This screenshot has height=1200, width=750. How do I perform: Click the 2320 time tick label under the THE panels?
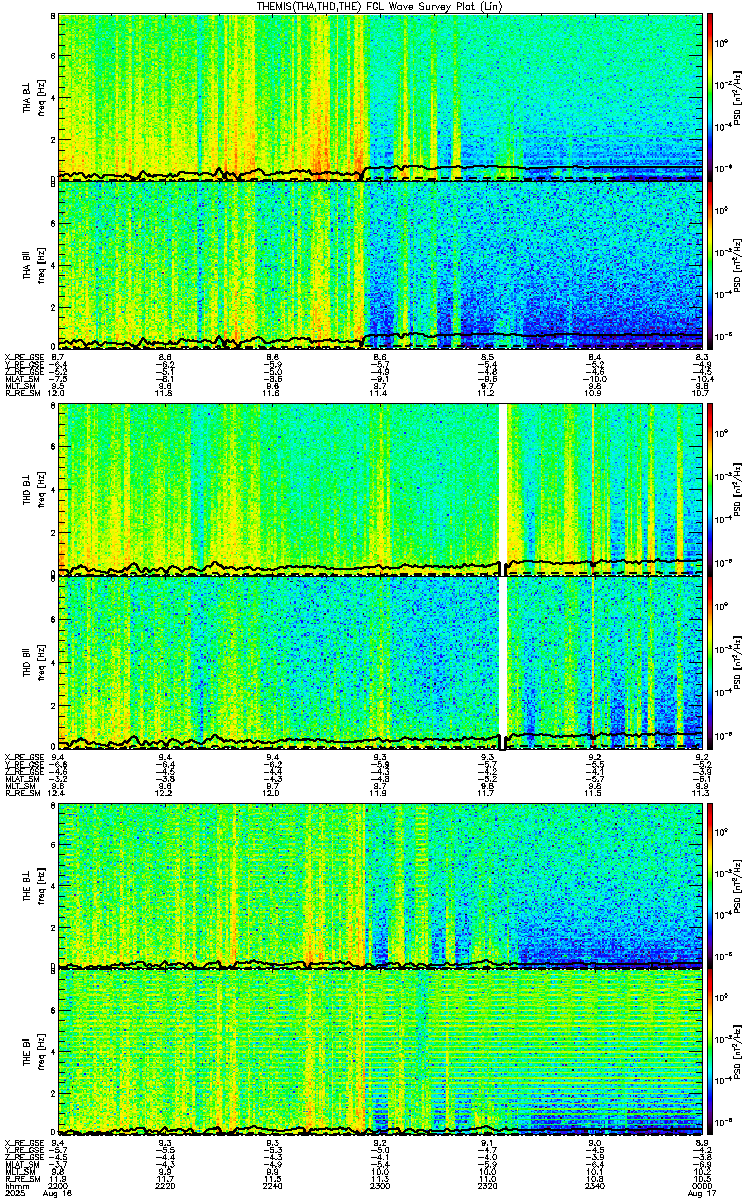tap(487, 1186)
